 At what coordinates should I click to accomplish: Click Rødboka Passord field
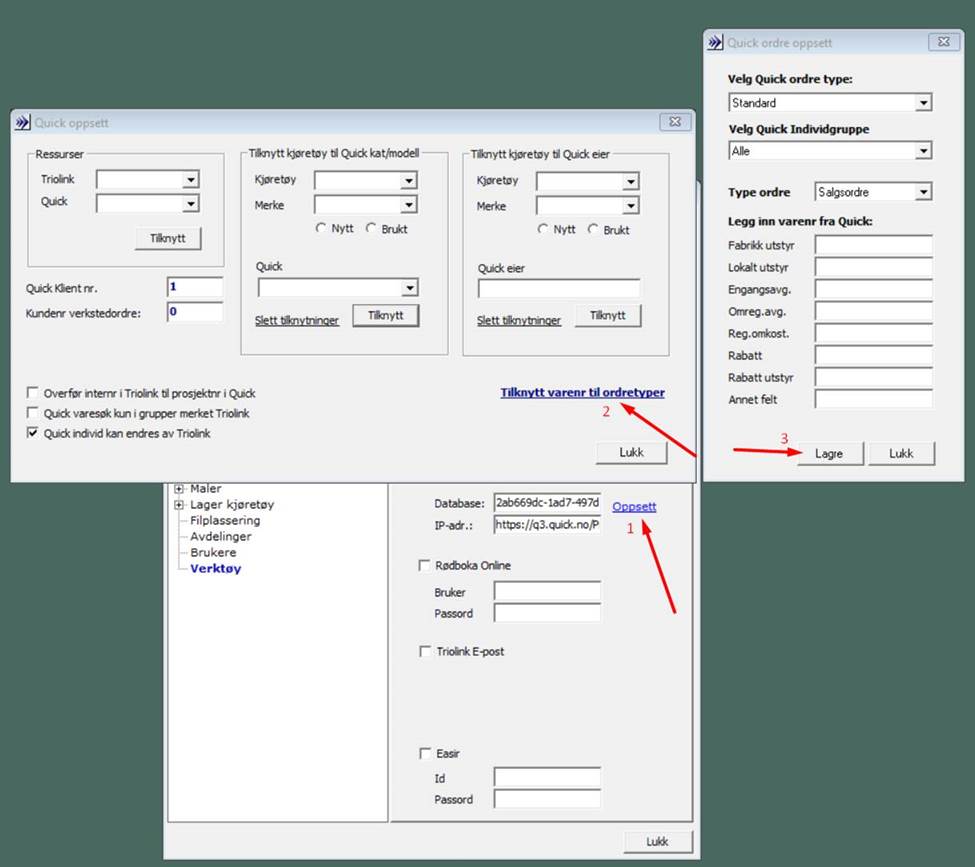[547, 613]
